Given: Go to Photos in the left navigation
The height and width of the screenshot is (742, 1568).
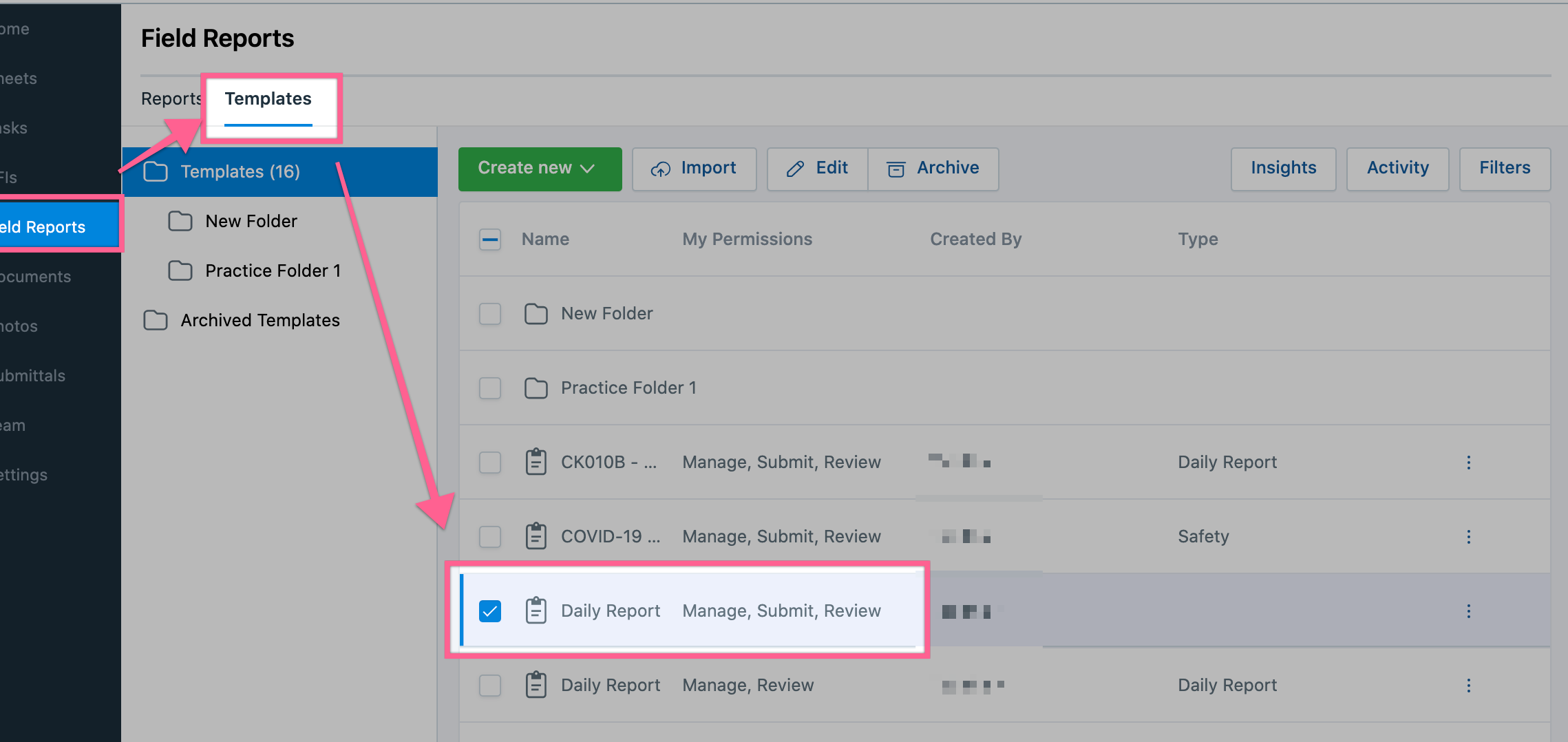Looking at the screenshot, I should (19, 326).
